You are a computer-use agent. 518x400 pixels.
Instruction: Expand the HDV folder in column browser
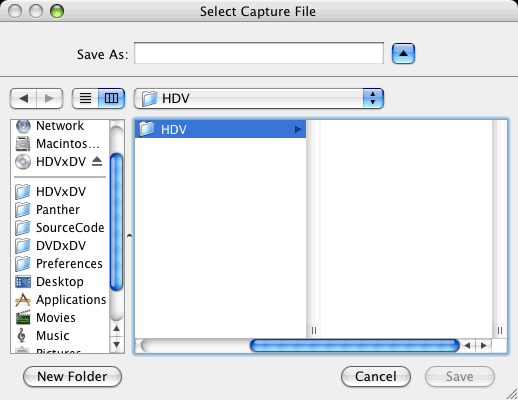298,129
